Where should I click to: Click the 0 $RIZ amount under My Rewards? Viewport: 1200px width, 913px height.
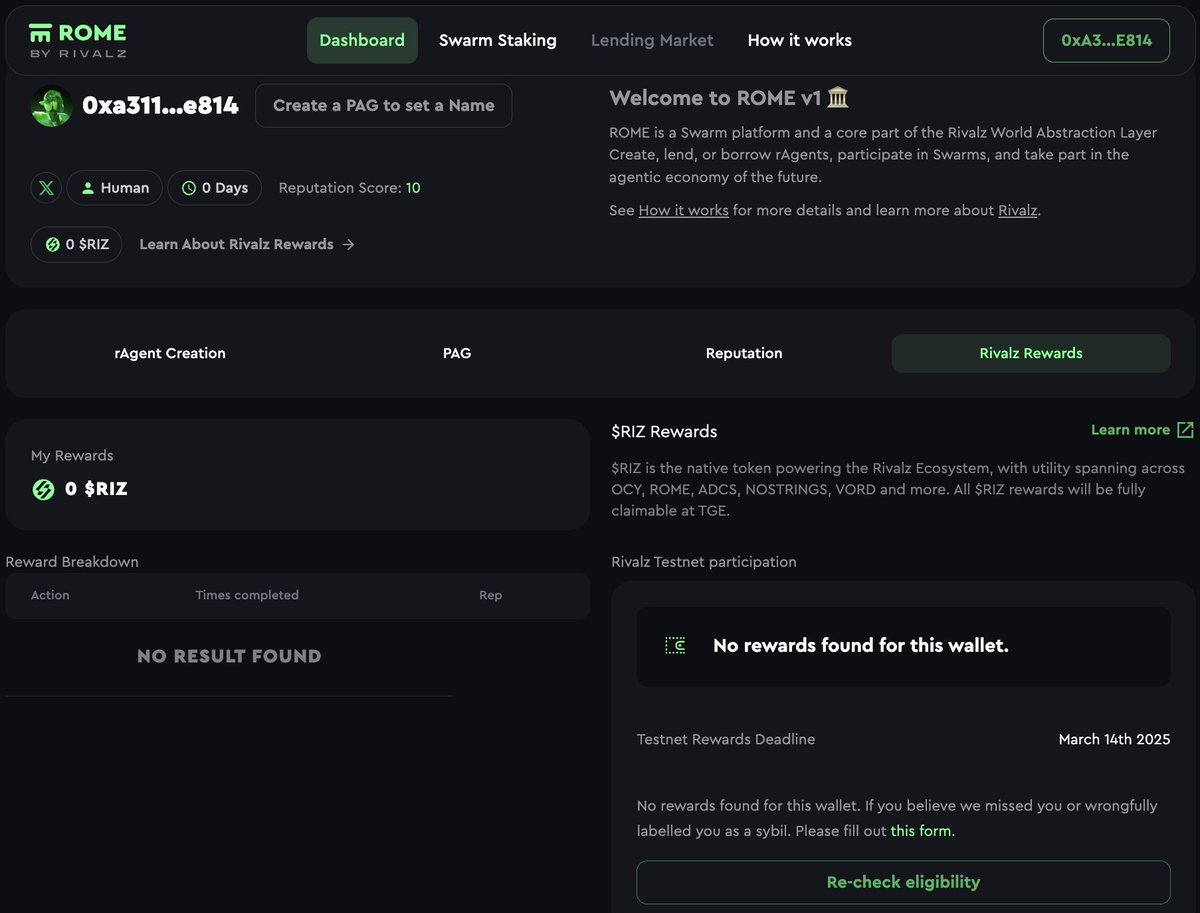click(96, 489)
